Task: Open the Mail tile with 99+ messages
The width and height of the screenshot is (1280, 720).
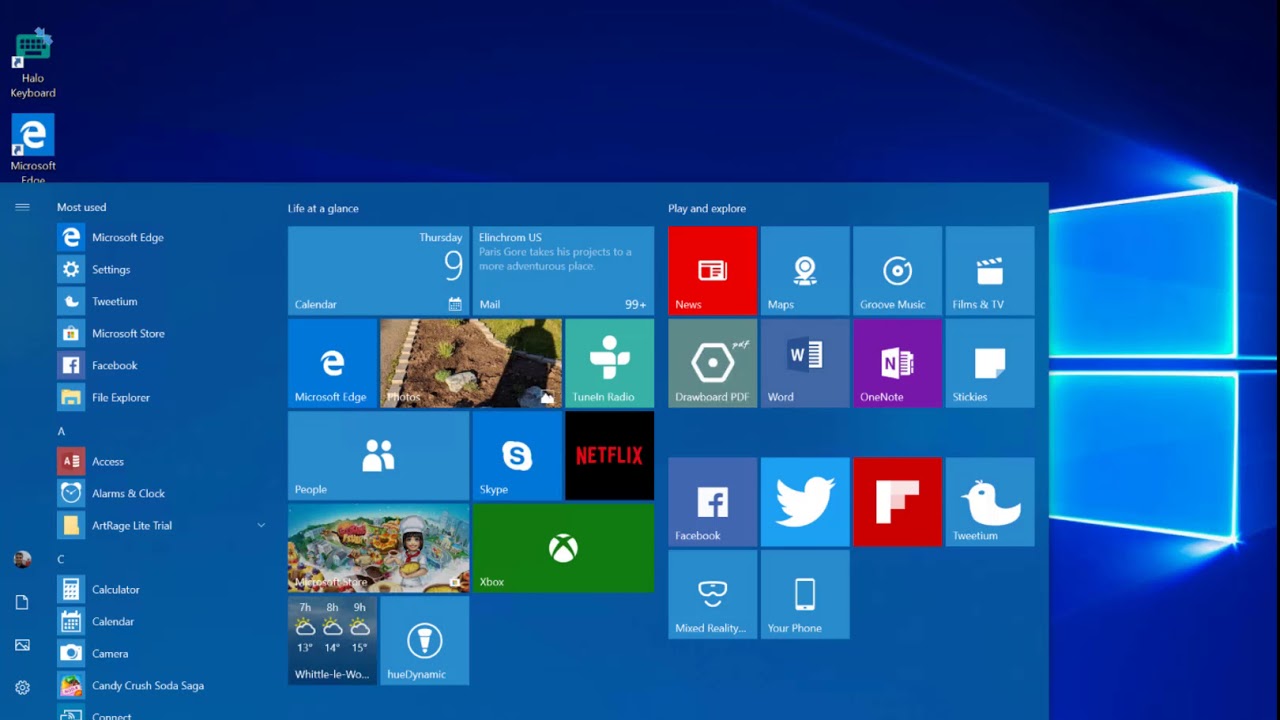Action: coord(563,271)
